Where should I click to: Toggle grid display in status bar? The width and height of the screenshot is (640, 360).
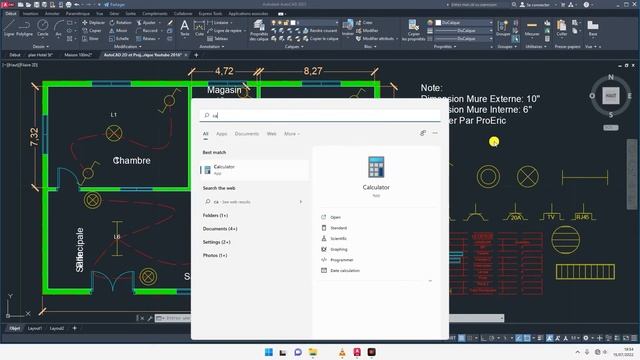pyautogui.click(x=462, y=338)
